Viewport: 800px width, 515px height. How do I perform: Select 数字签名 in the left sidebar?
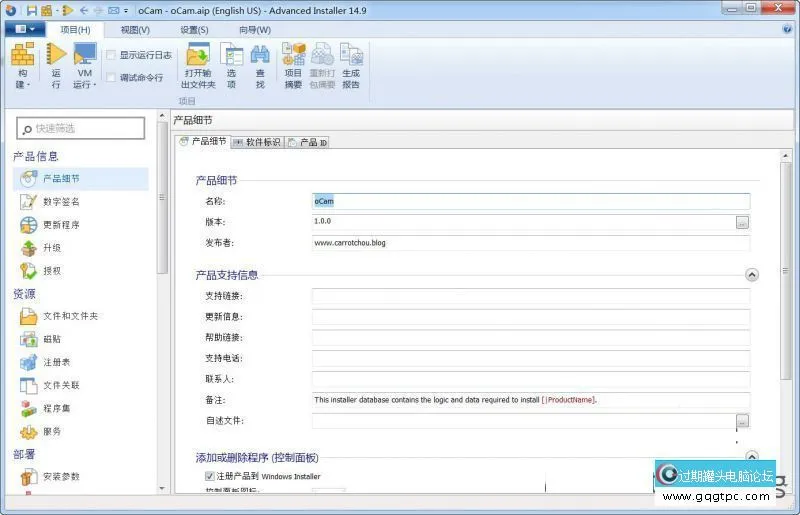click(x=61, y=202)
